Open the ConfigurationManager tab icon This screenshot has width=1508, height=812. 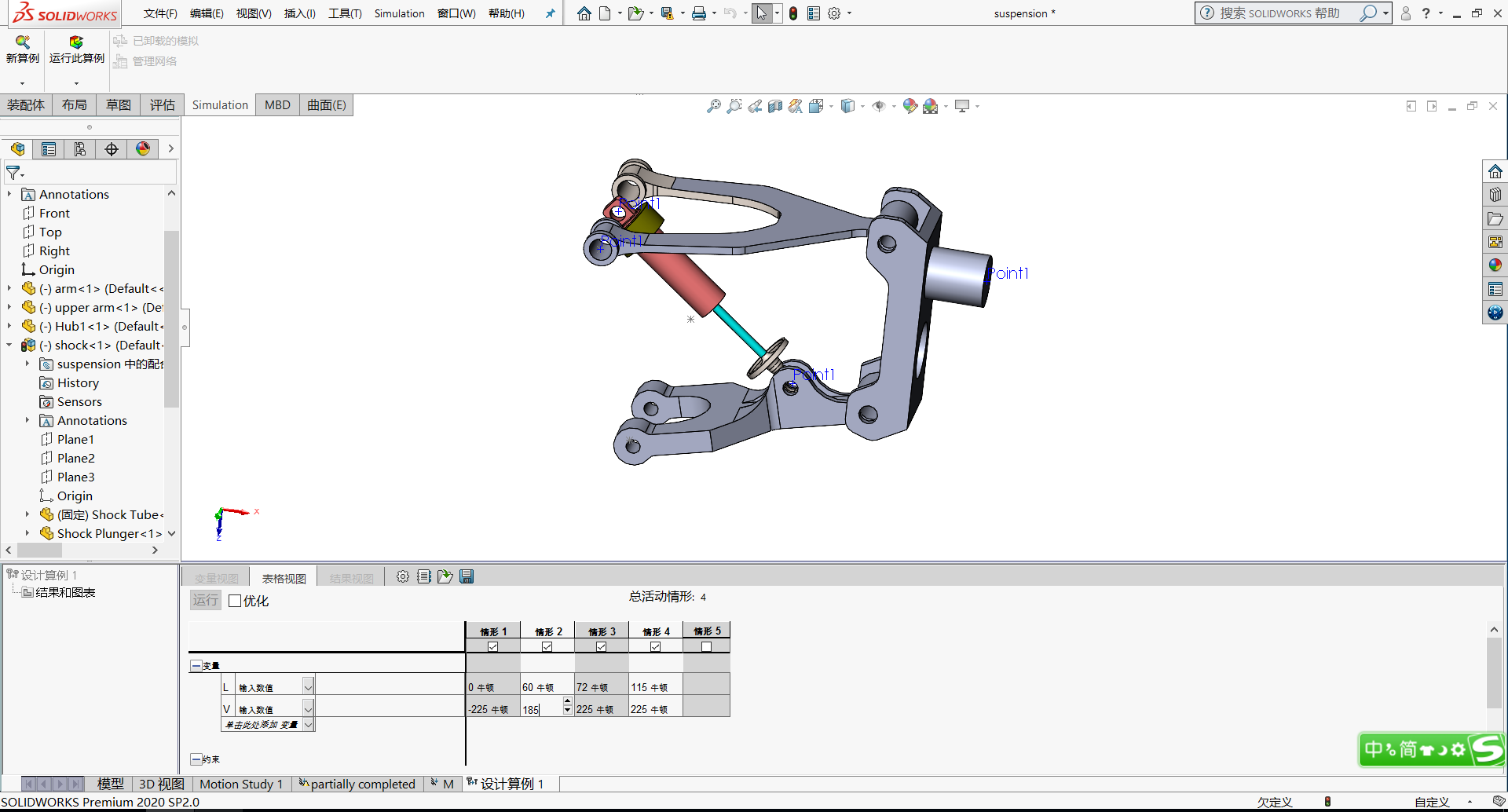[79, 149]
